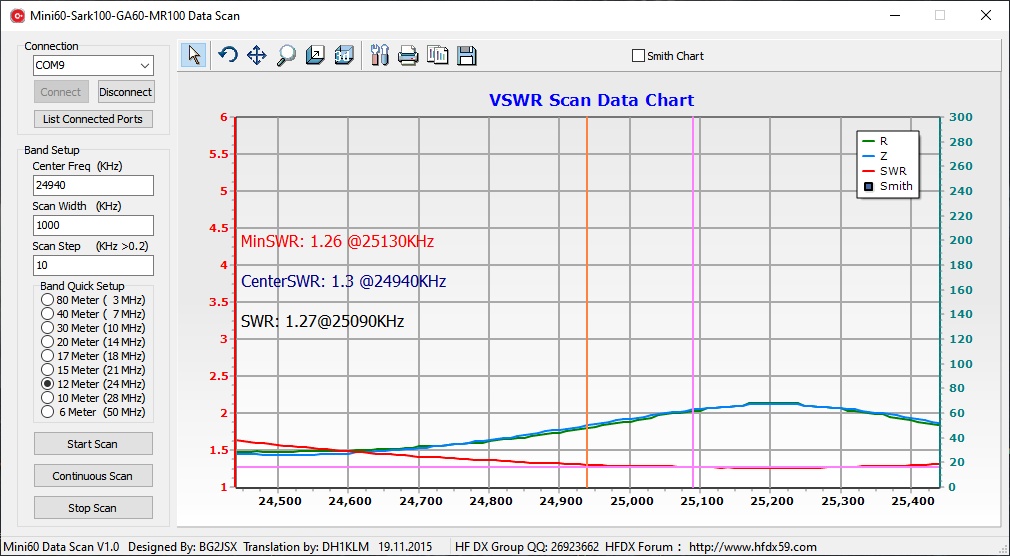Click the 24,500 x-axis label

point(278,501)
